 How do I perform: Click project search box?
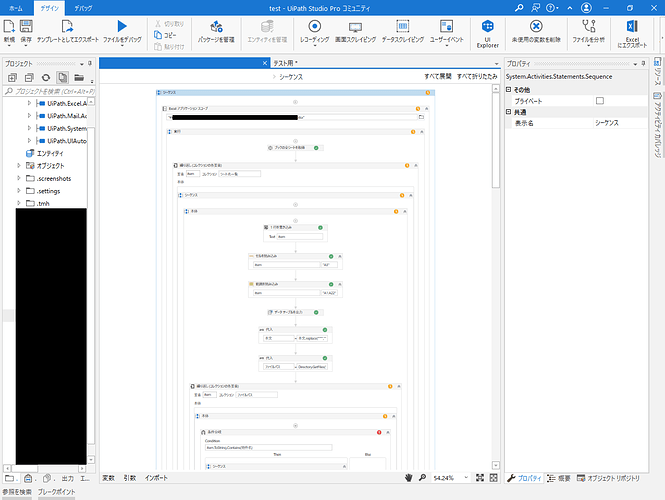pos(49,91)
